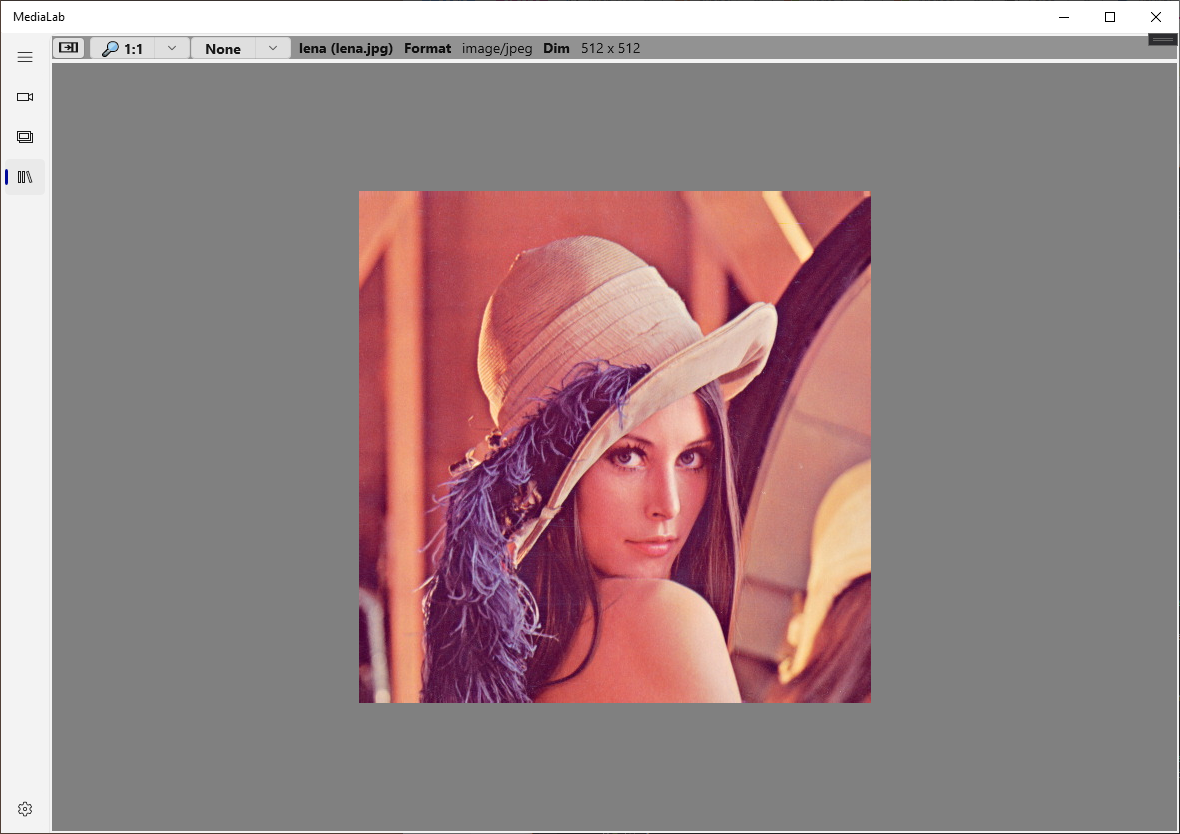Screen dimensions: 1180x834
Task: Open the hamburger navigation menu
Action: click(x=25, y=57)
